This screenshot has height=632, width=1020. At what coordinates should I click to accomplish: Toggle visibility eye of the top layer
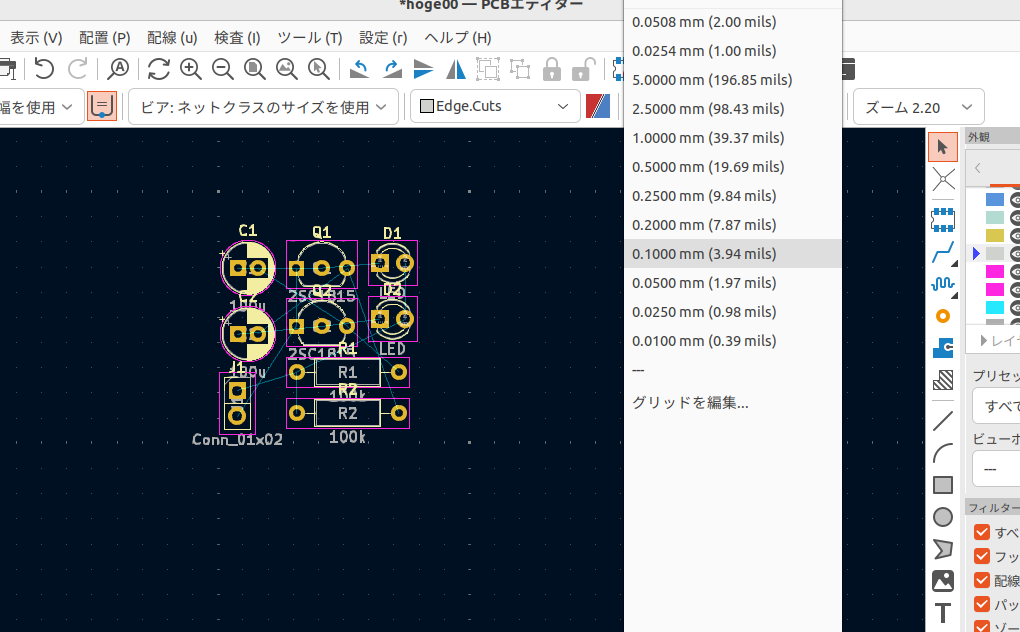1014,199
